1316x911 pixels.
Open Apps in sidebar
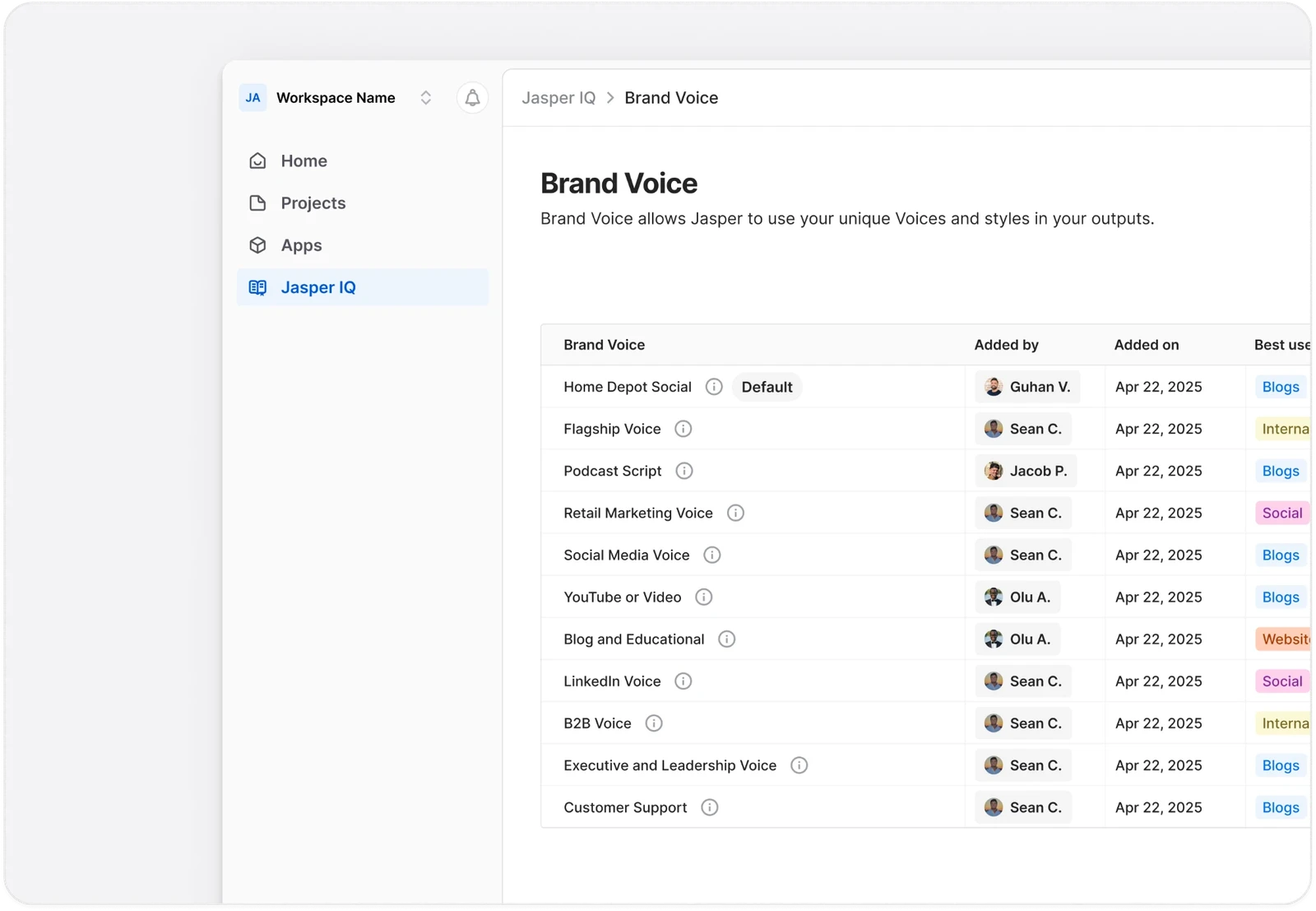[x=363, y=245]
